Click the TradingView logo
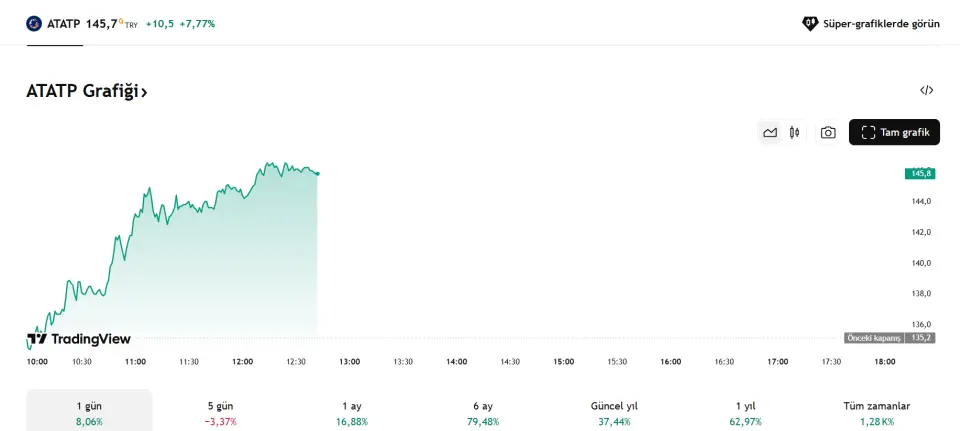This screenshot has width=960, height=431. coord(79,339)
